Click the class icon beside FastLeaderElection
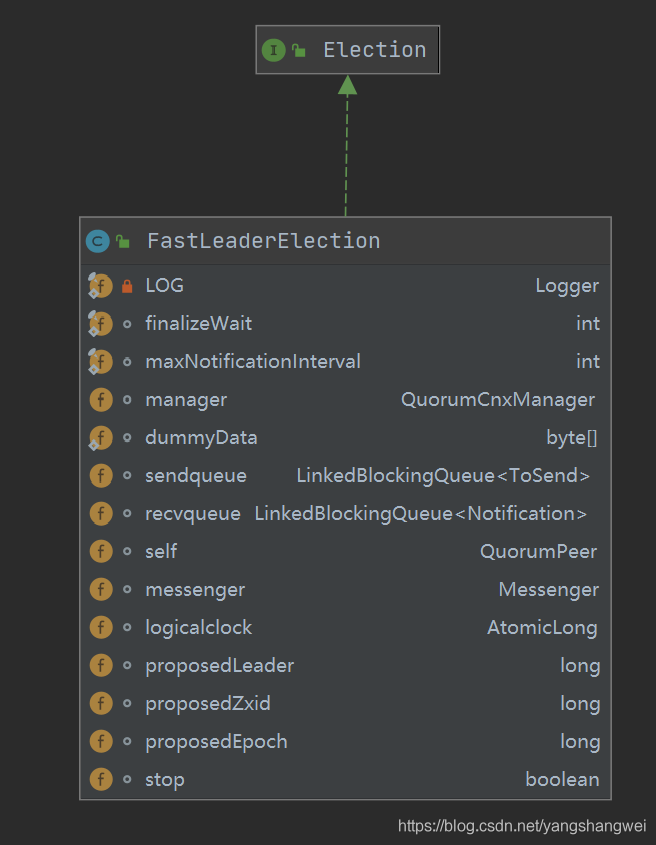Image resolution: width=656 pixels, height=845 pixels. [98, 240]
